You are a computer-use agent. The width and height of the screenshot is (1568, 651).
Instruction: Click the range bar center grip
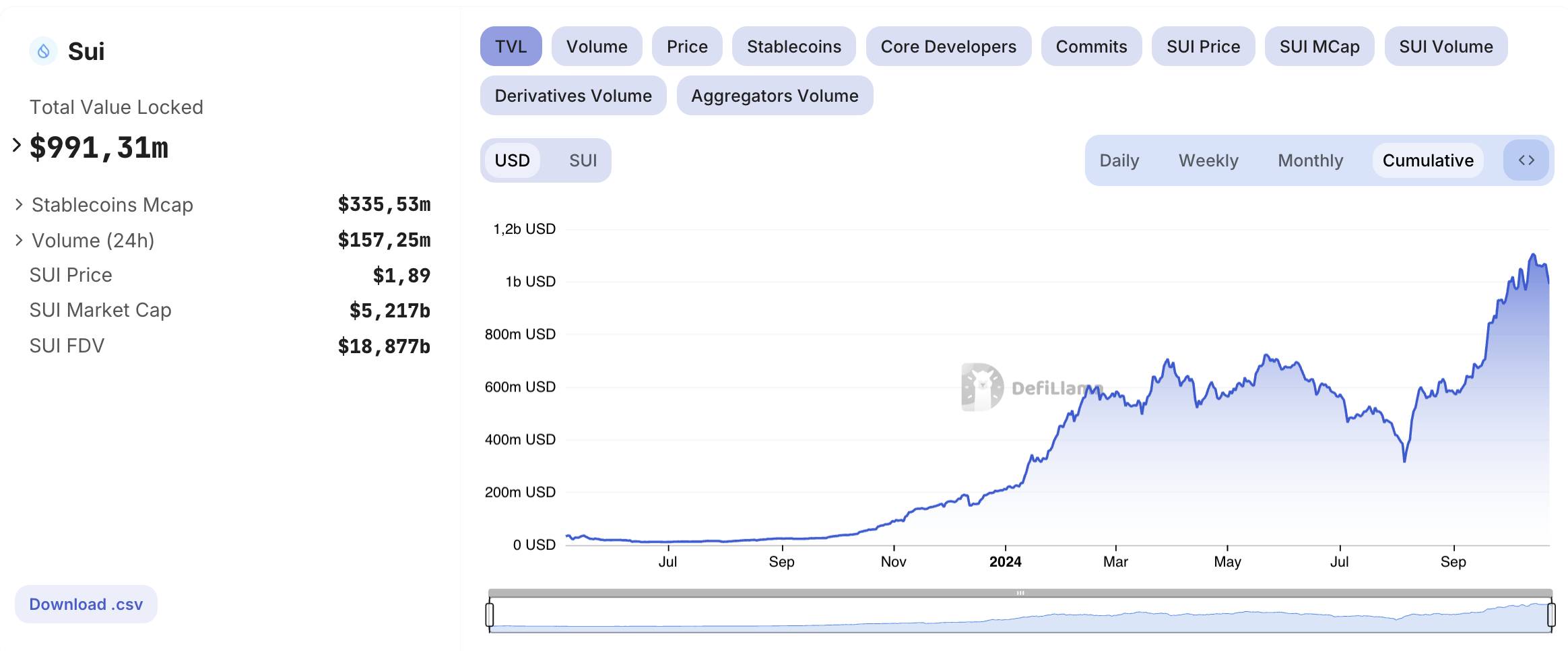[x=1020, y=593]
